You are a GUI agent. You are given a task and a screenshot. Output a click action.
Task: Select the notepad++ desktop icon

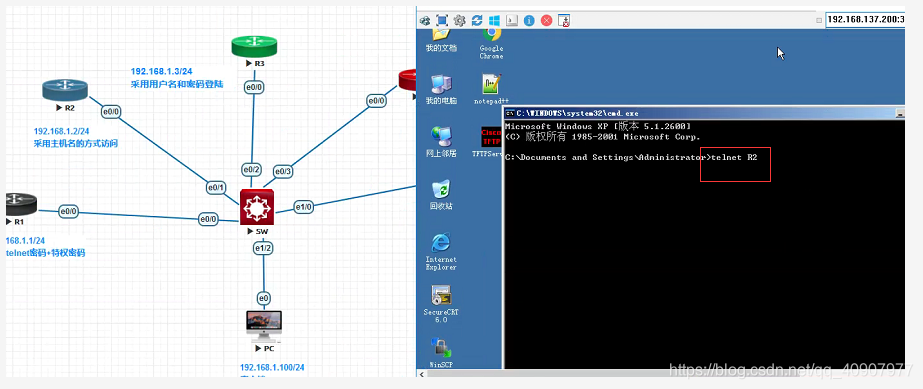point(491,89)
